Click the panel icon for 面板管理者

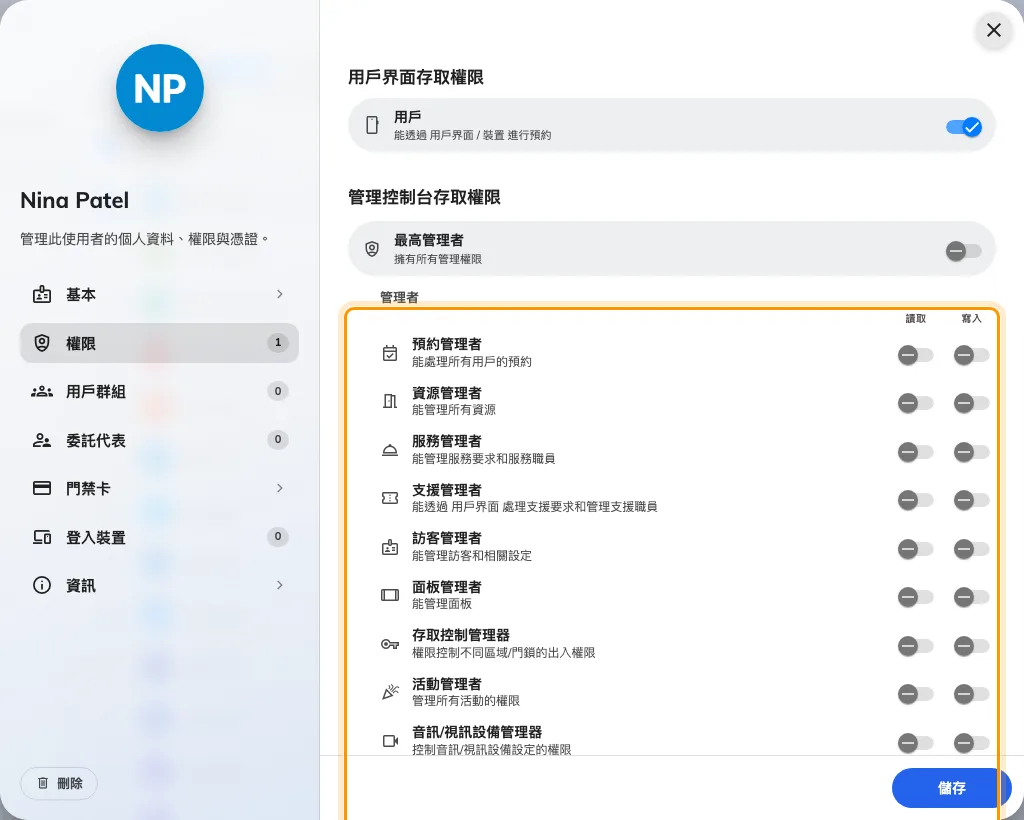(390, 595)
